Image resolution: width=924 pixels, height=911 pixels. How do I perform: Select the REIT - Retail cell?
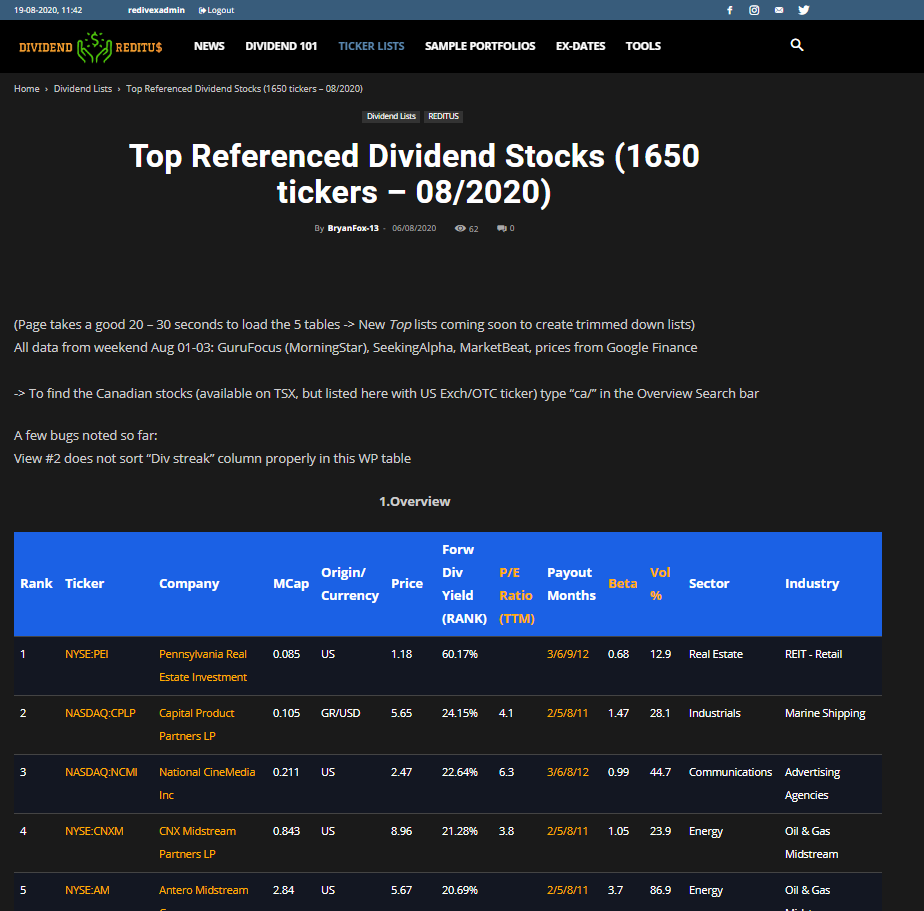point(813,654)
